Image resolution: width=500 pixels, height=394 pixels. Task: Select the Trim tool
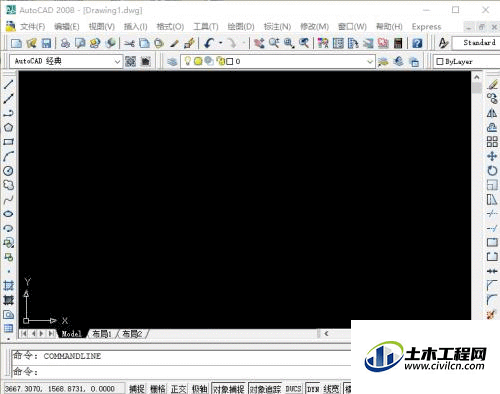492,213
